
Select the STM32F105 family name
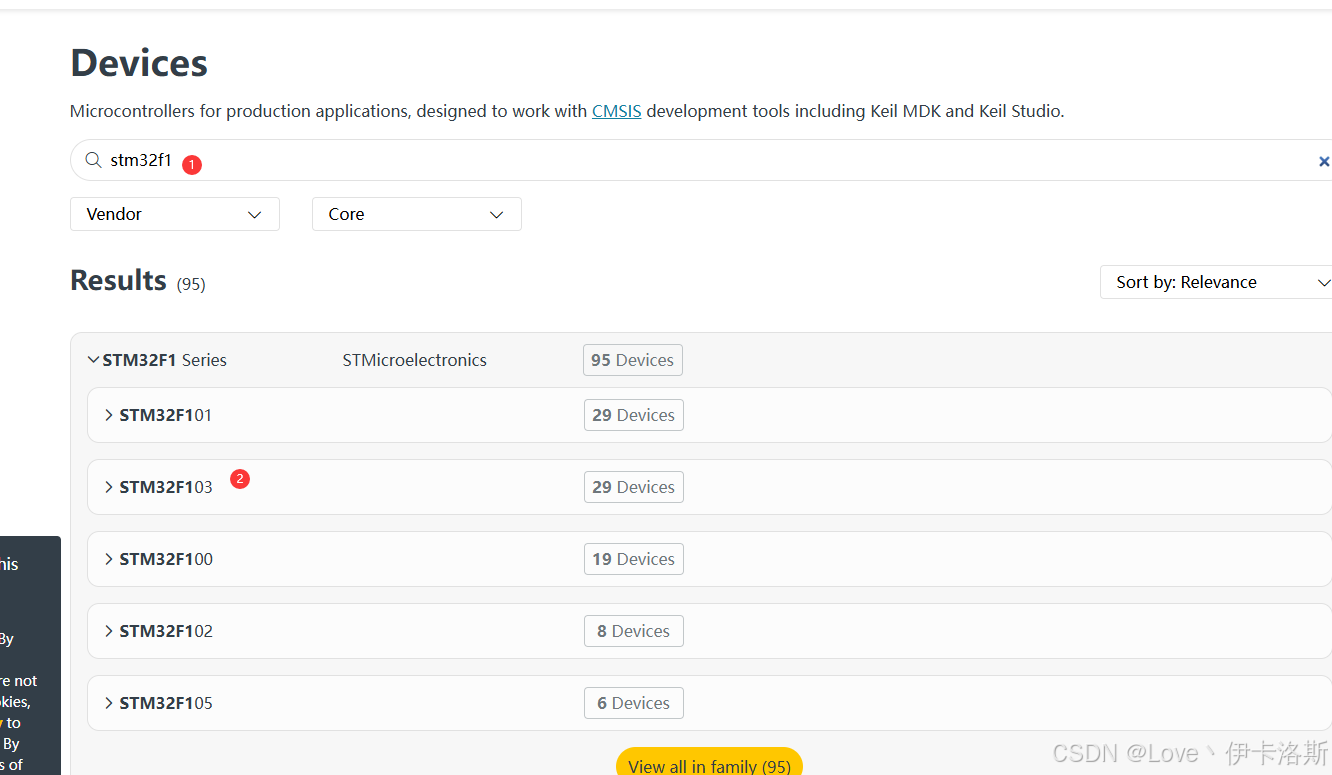(166, 703)
